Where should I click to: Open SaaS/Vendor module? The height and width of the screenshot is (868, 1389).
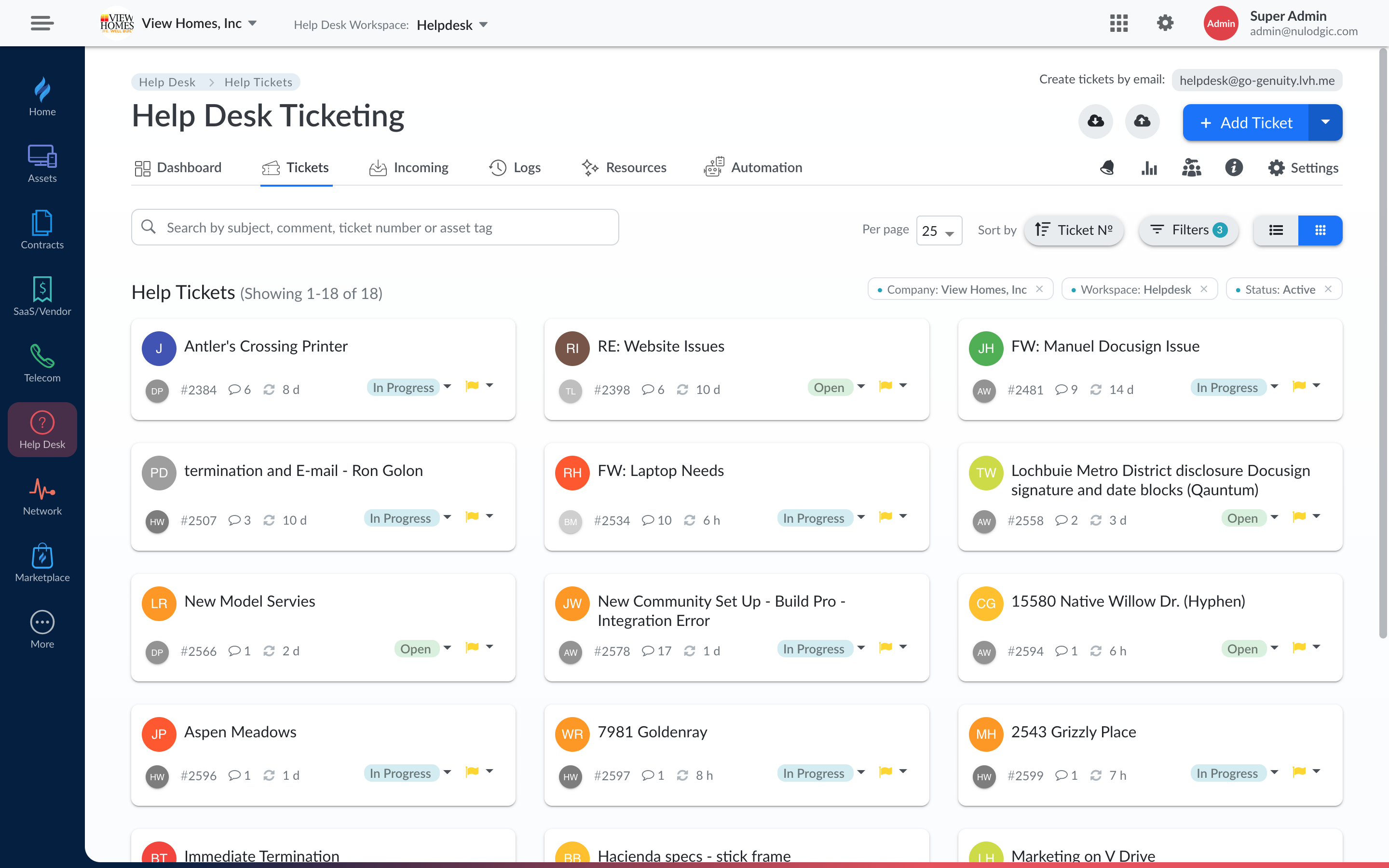42,296
